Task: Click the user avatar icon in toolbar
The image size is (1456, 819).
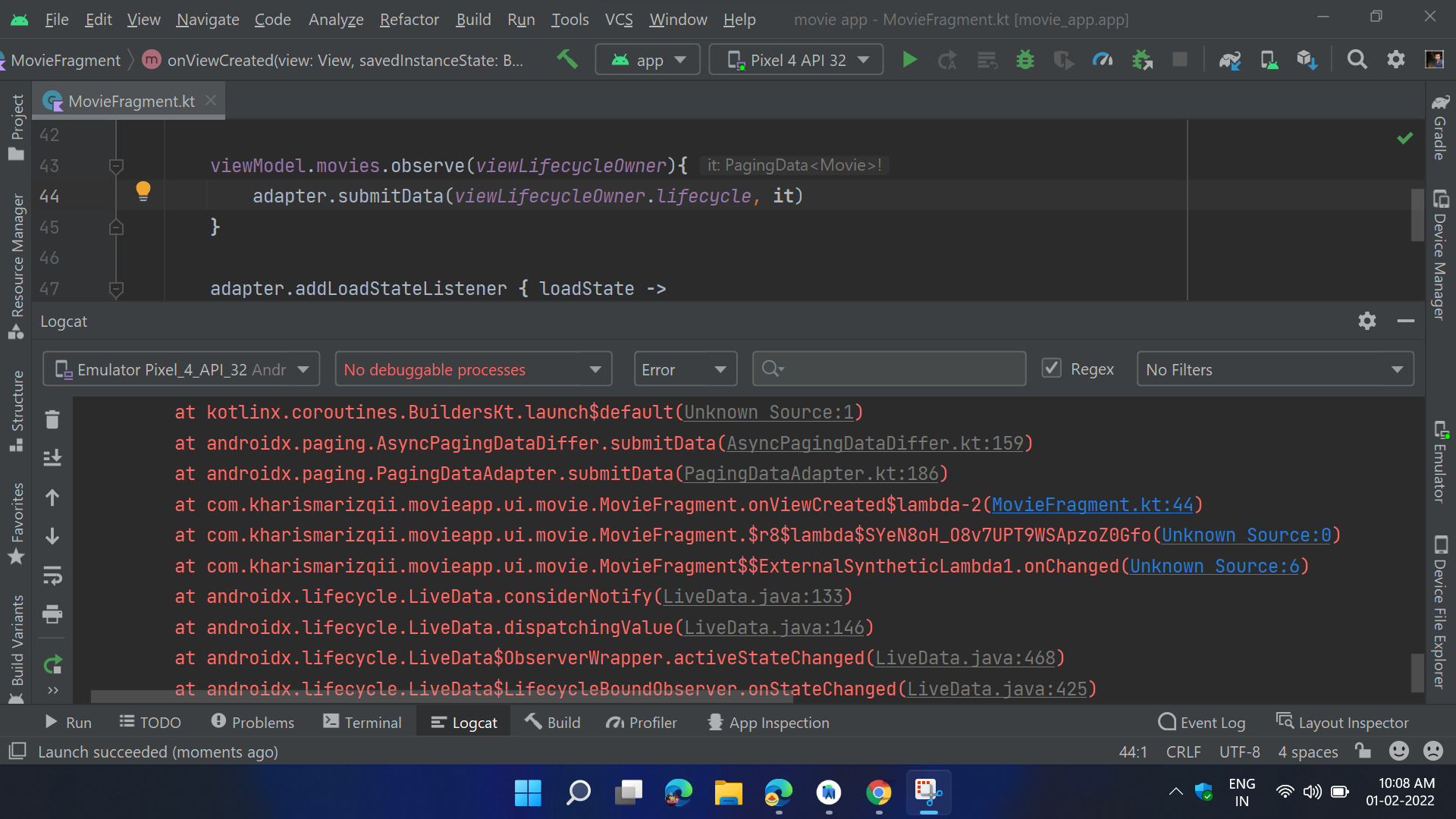Action: (x=1434, y=59)
